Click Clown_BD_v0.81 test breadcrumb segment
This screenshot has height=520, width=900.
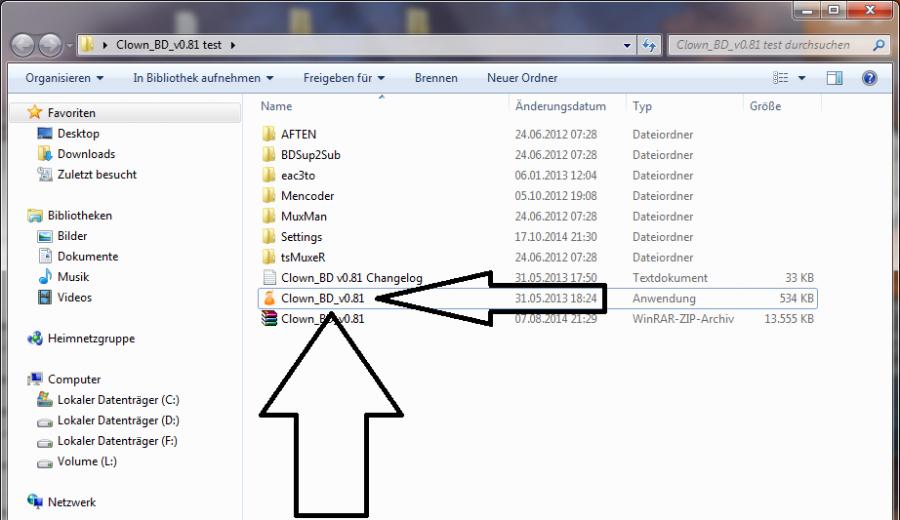pos(169,45)
